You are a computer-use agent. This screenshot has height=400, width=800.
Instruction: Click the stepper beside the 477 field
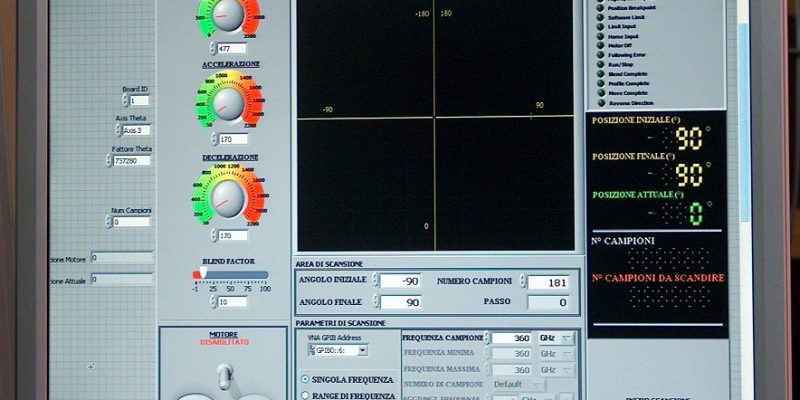pyautogui.click(x=213, y=48)
